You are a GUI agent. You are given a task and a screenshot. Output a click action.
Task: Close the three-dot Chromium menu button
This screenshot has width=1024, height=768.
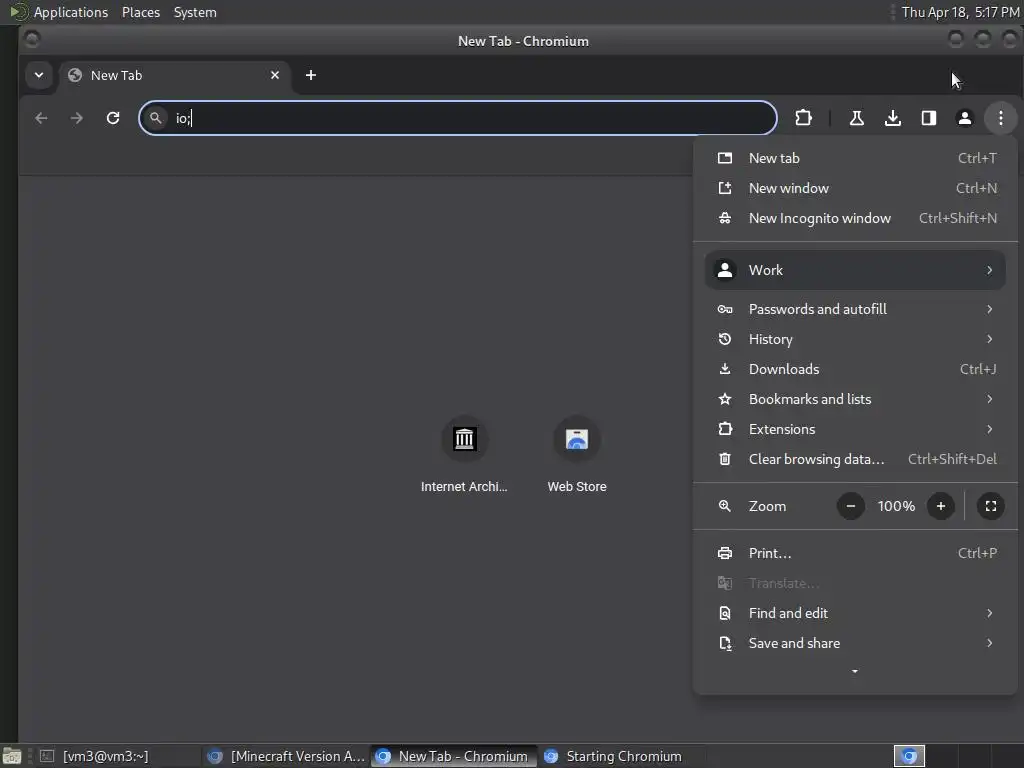[1000, 118]
